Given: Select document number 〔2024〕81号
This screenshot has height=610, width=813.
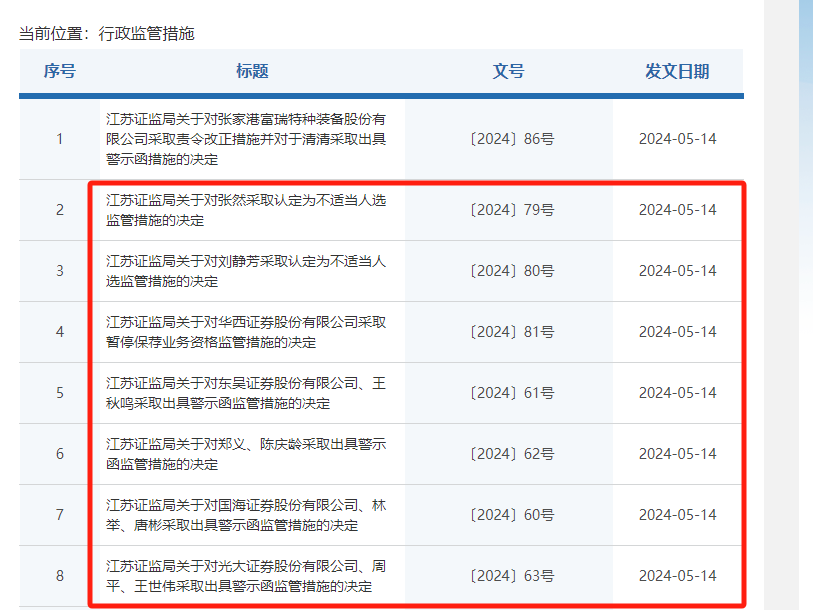Looking at the screenshot, I should [512, 332].
